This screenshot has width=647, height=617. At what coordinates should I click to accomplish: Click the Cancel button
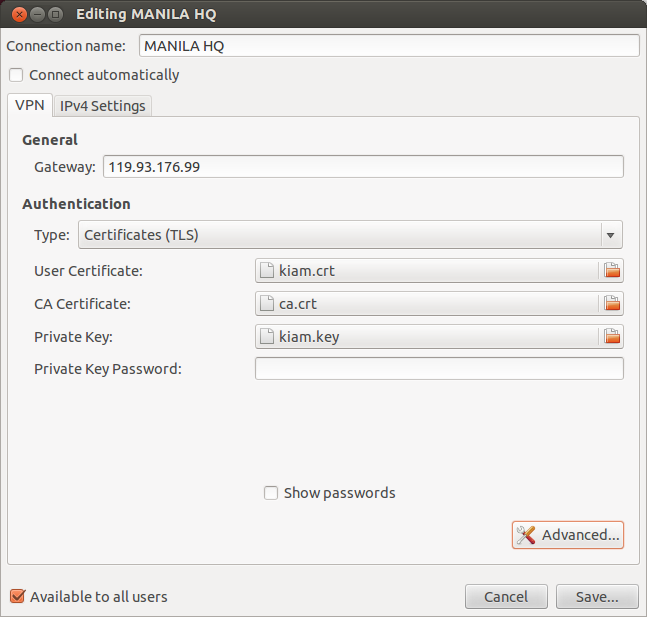pyautogui.click(x=506, y=597)
